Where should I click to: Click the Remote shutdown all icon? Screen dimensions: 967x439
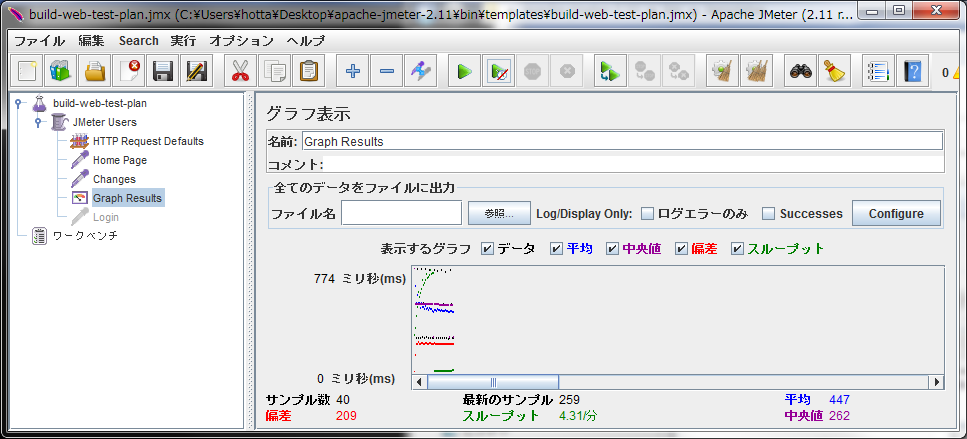[x=678, y=71]
